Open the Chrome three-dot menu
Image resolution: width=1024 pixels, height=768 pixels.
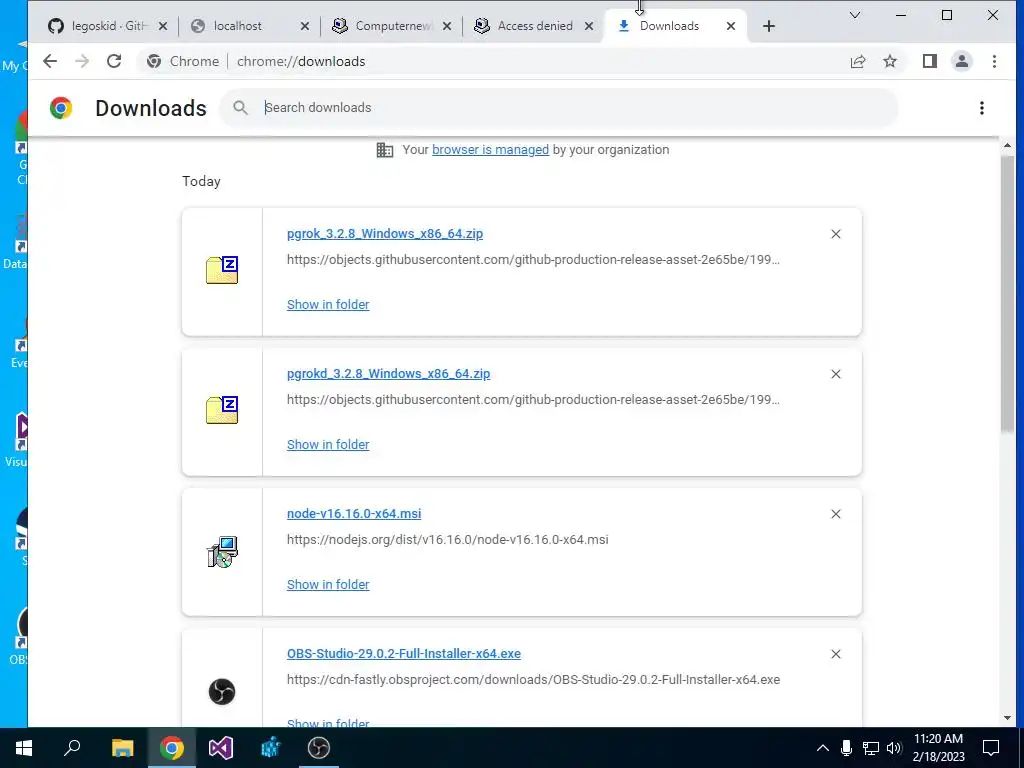click(x=994, y=61)
